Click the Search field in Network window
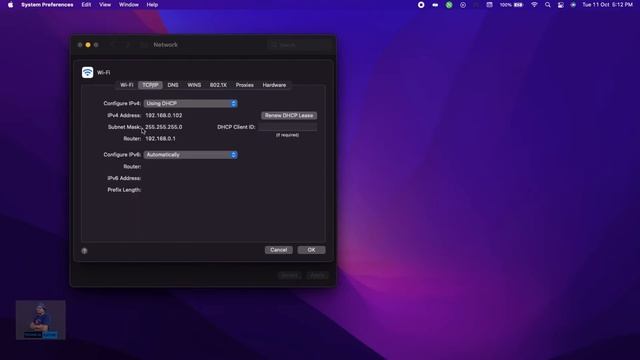Screen dimensions: 640x360 299,45
